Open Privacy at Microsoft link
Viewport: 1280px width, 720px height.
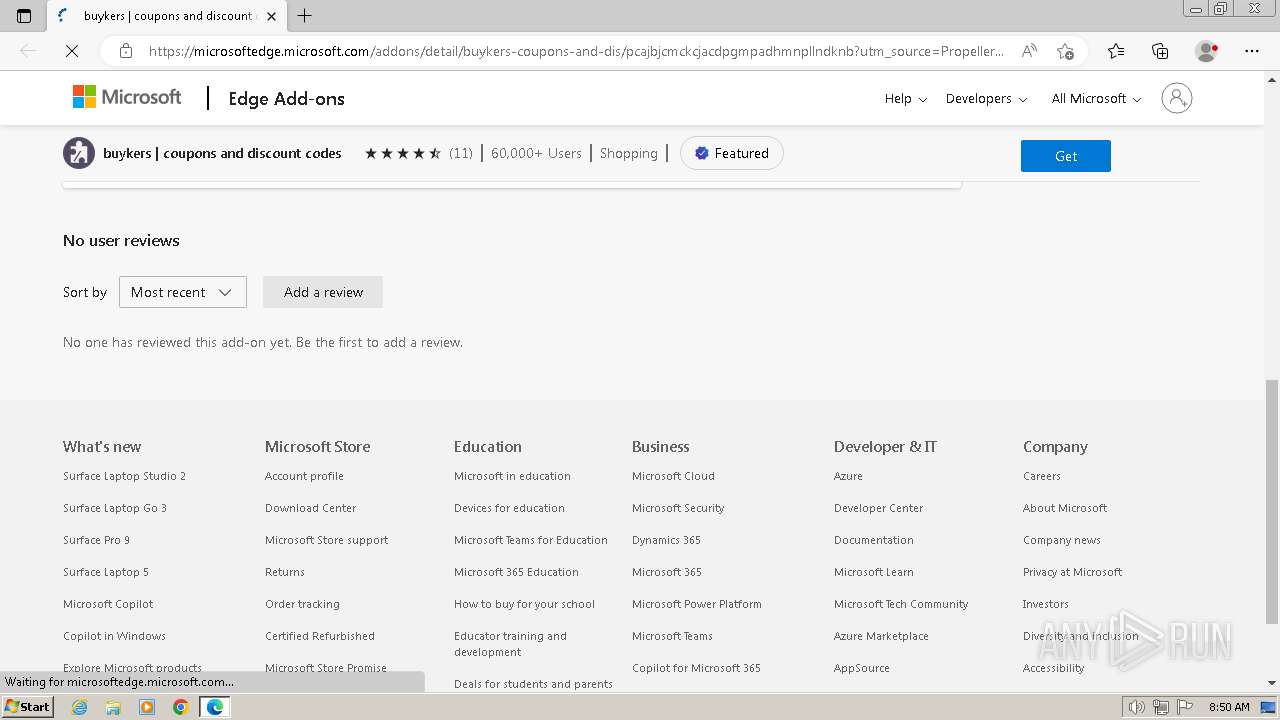click(x=1072, y=572)
